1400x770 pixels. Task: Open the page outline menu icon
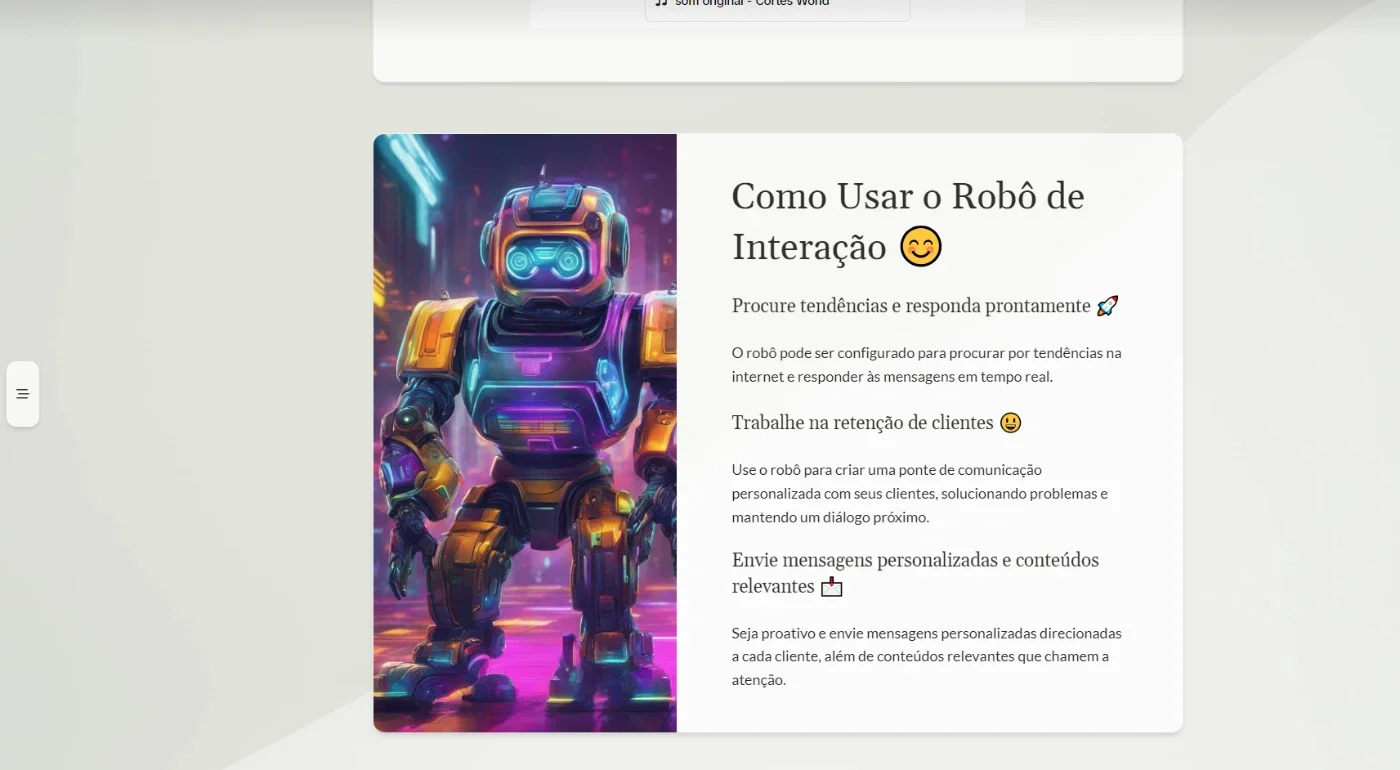(23, 394)
